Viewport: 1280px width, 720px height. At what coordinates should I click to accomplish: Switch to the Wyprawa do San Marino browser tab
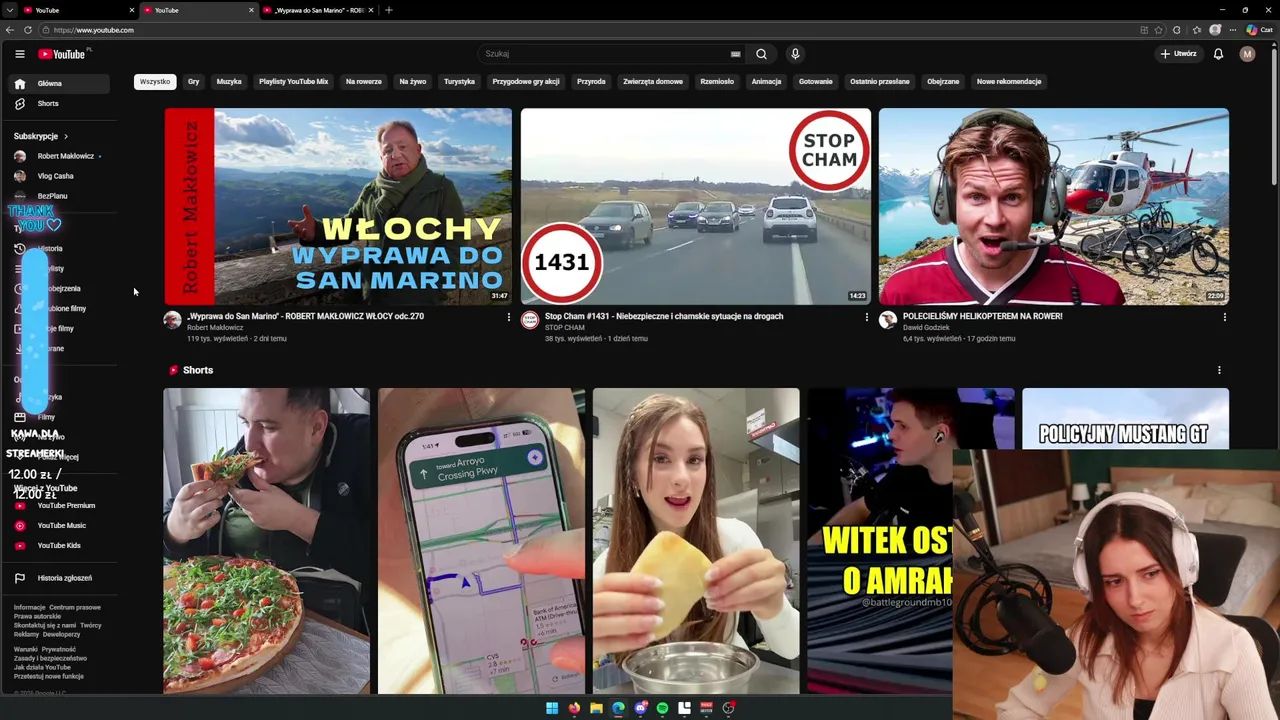(318, 10)
